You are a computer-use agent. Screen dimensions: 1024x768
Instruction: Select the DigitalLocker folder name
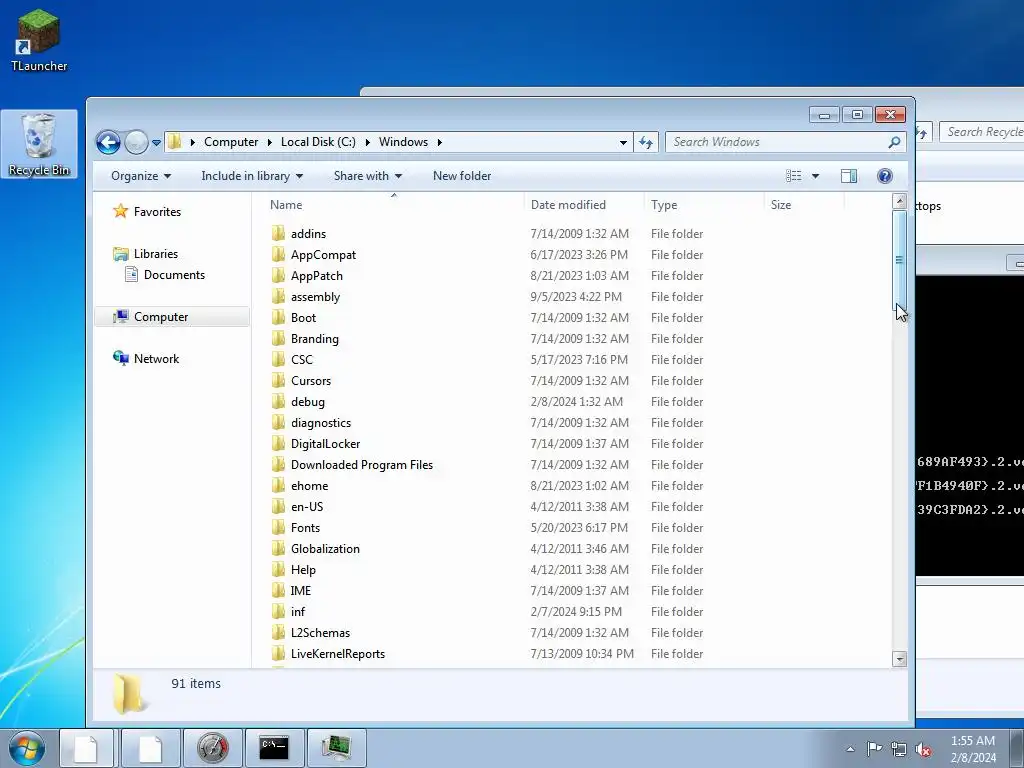tap(325, 443)
